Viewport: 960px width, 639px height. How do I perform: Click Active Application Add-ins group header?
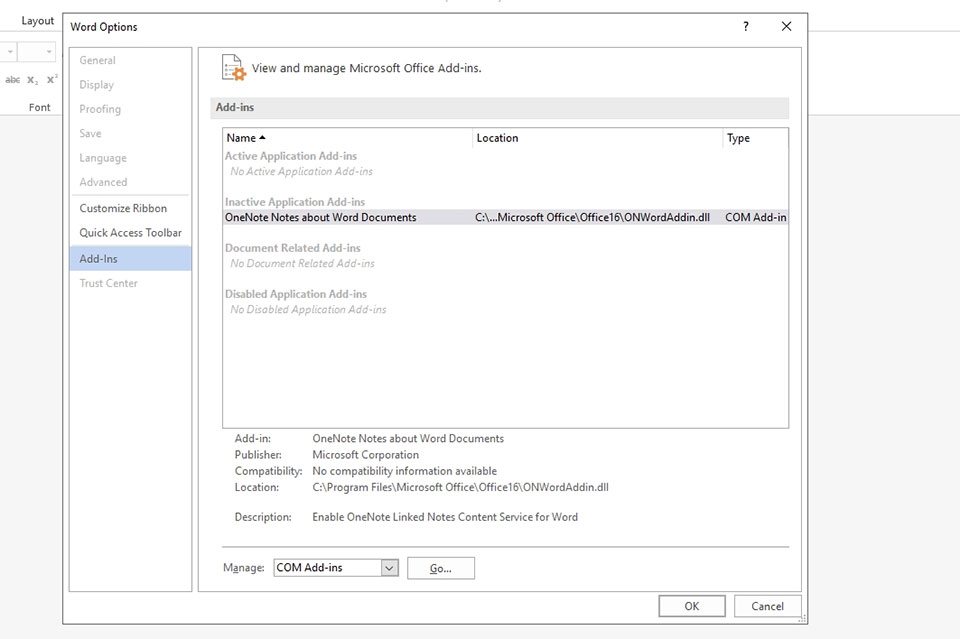point(291,156)
